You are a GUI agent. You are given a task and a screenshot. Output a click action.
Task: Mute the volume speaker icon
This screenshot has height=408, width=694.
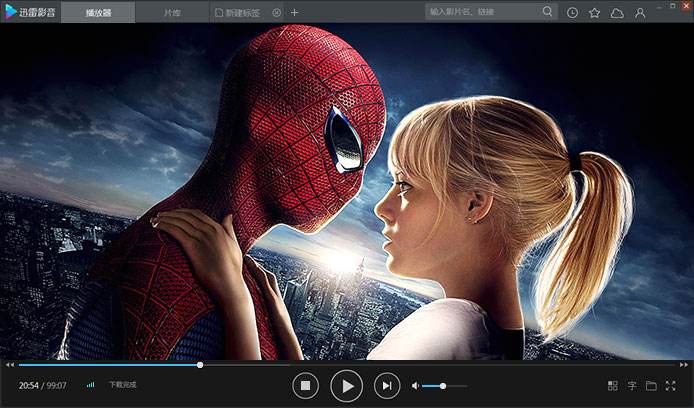point(415,386)
